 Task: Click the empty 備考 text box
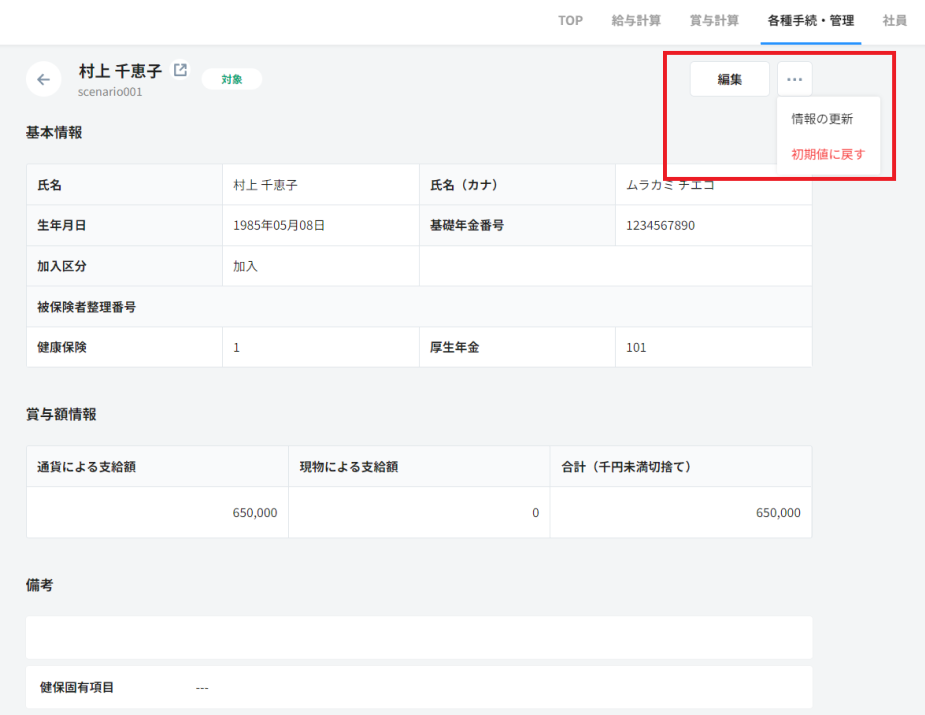point(419,637)
